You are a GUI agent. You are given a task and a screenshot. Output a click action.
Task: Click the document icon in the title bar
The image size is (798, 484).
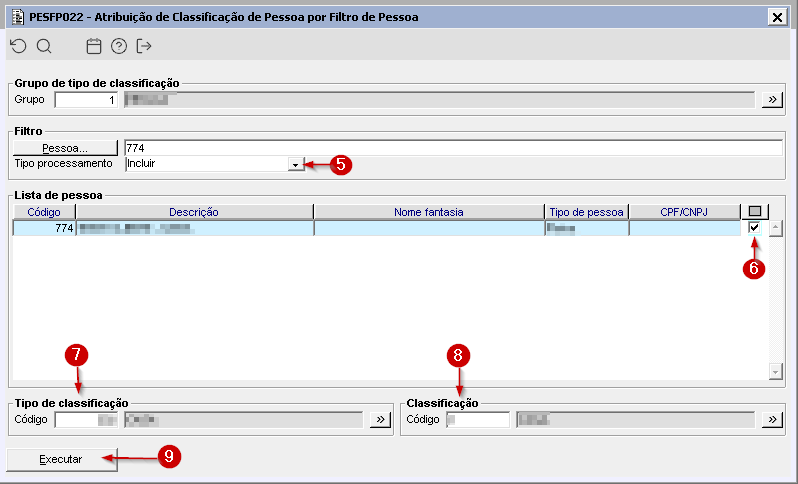pyautogui.click(x=17, y=17)
